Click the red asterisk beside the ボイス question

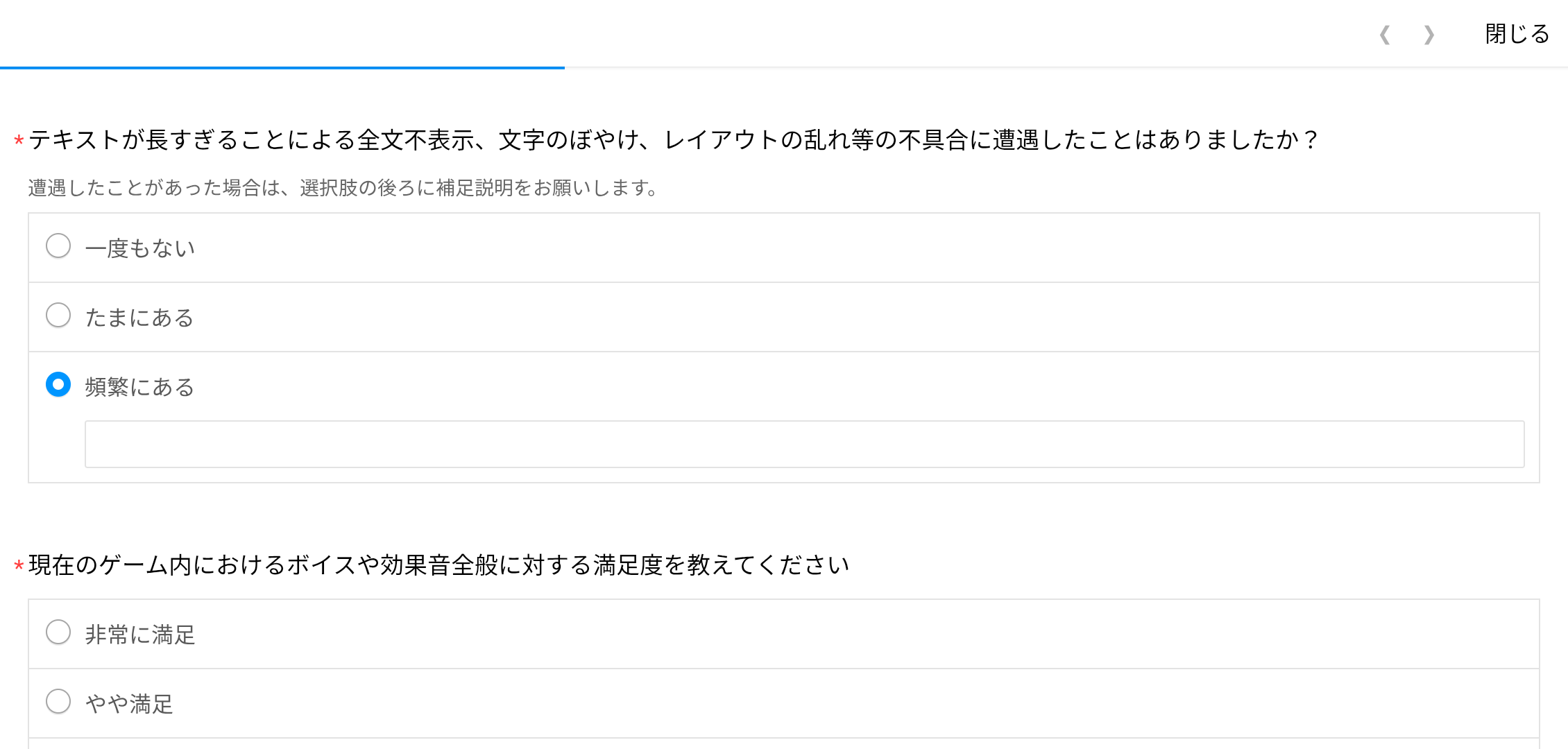tap(19, 567)
